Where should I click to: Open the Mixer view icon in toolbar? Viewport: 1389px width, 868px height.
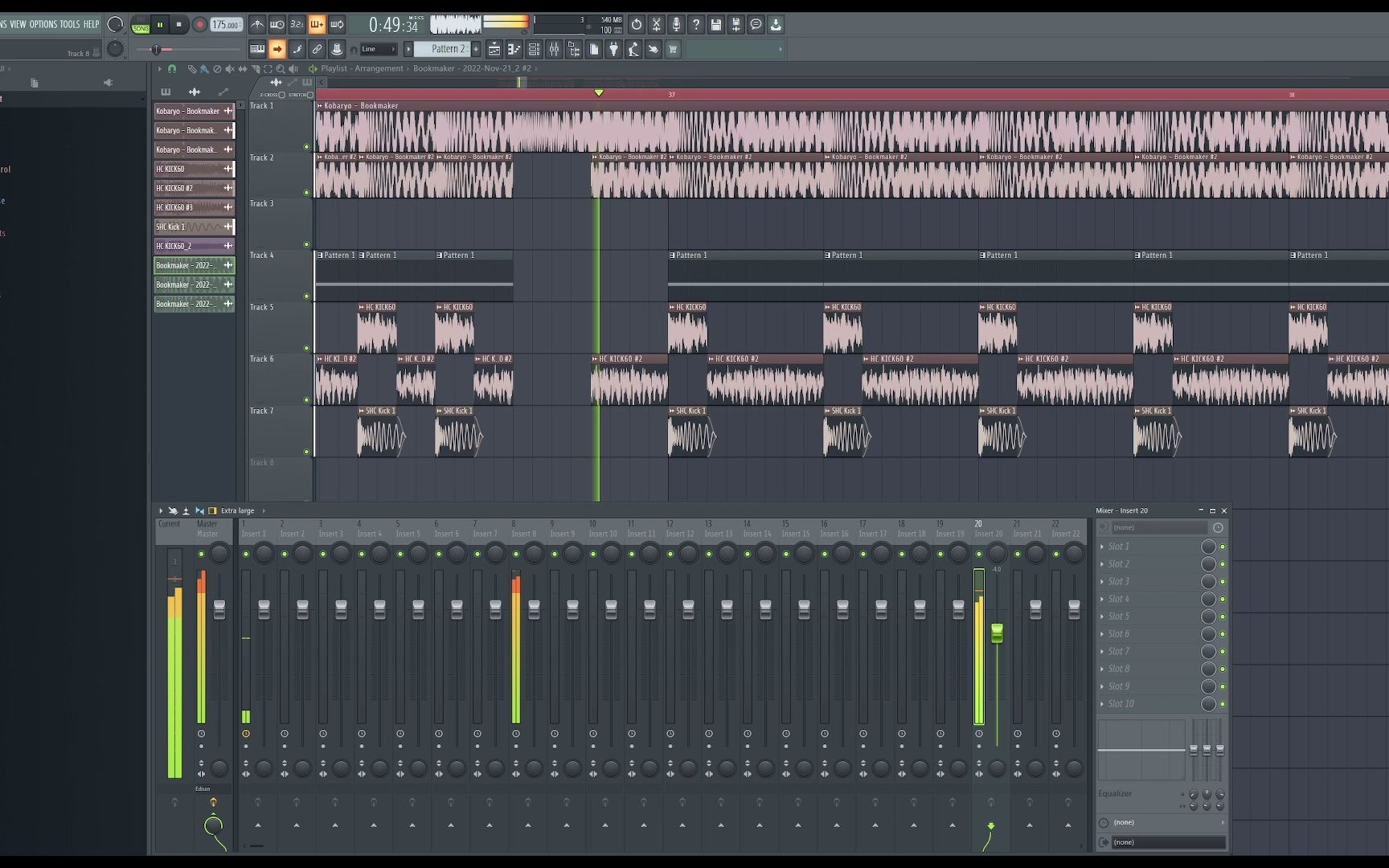click(555, 49)
